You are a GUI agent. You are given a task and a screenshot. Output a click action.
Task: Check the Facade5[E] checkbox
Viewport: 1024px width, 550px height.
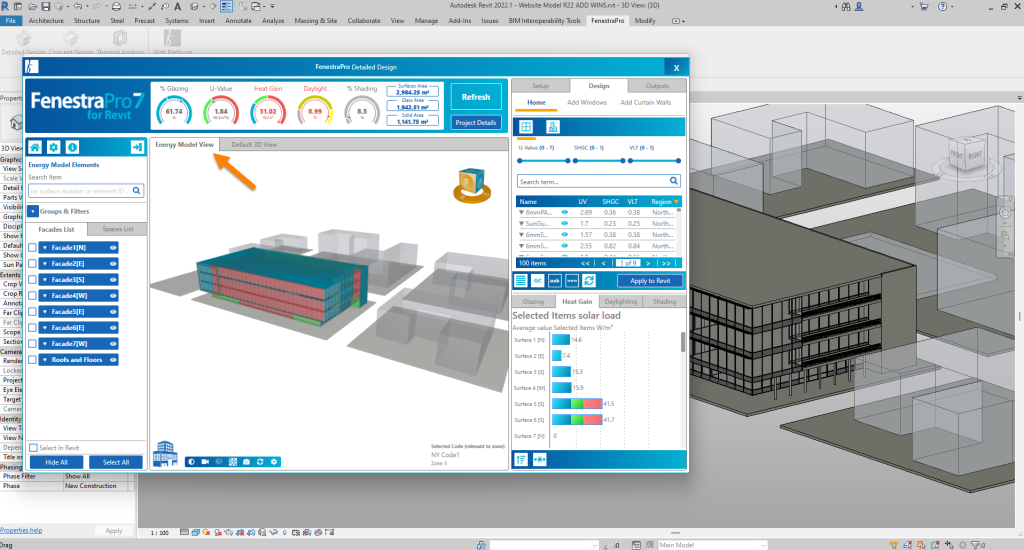tap(33, 312)
